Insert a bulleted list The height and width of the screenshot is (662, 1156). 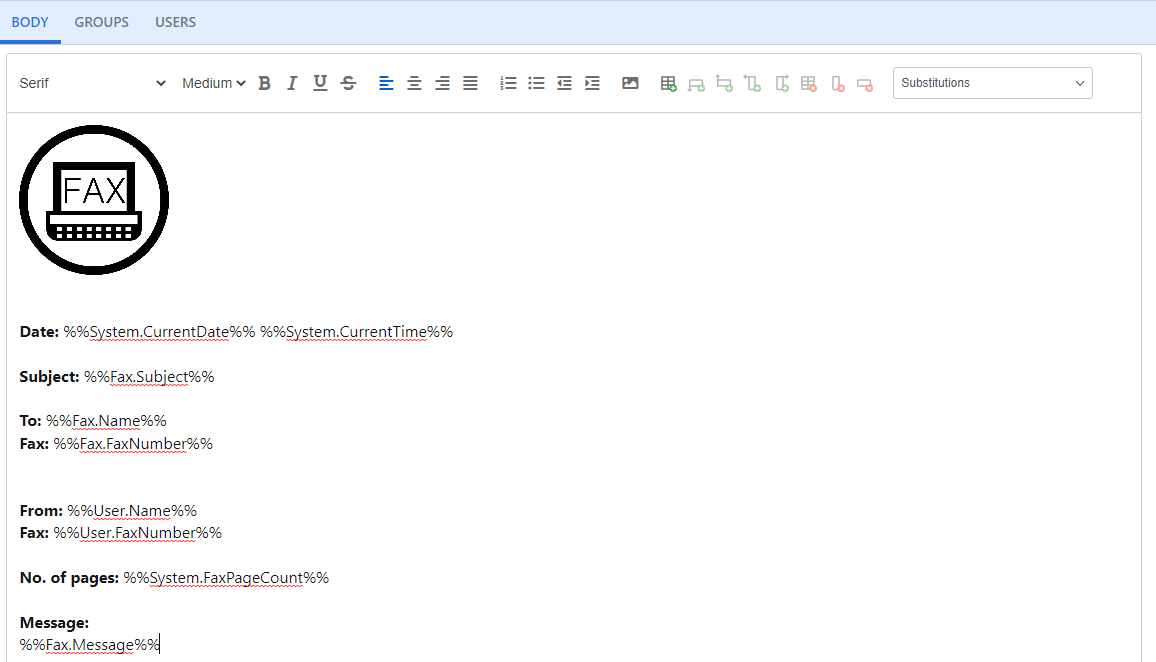536,83
